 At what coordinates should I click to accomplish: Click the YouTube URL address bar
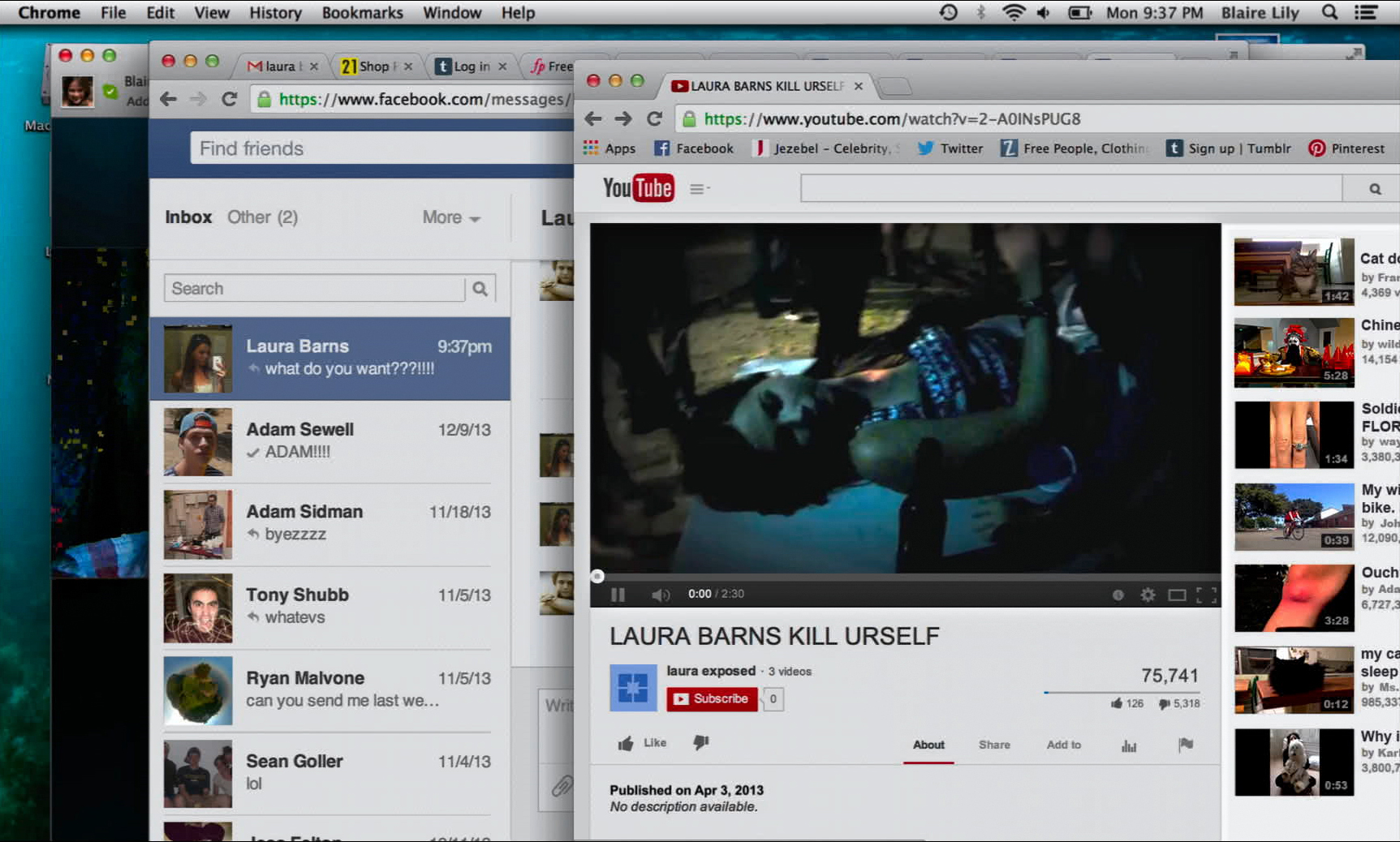pos(1039,119)
